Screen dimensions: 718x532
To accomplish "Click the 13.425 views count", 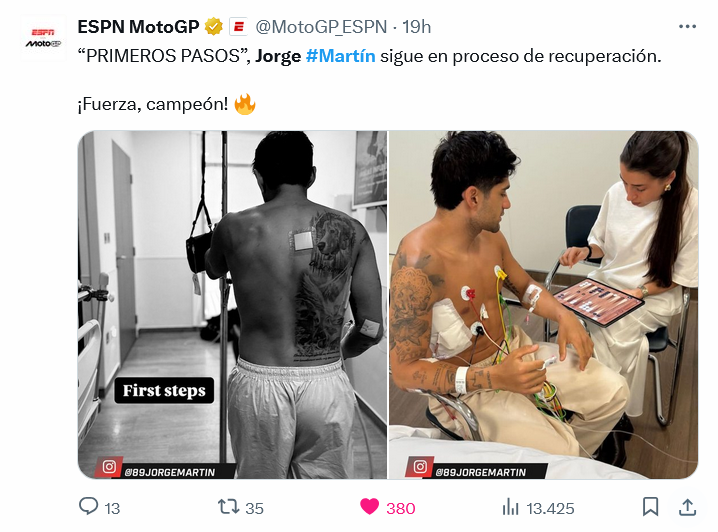I will pyautogui.click(x=550, y=509).
